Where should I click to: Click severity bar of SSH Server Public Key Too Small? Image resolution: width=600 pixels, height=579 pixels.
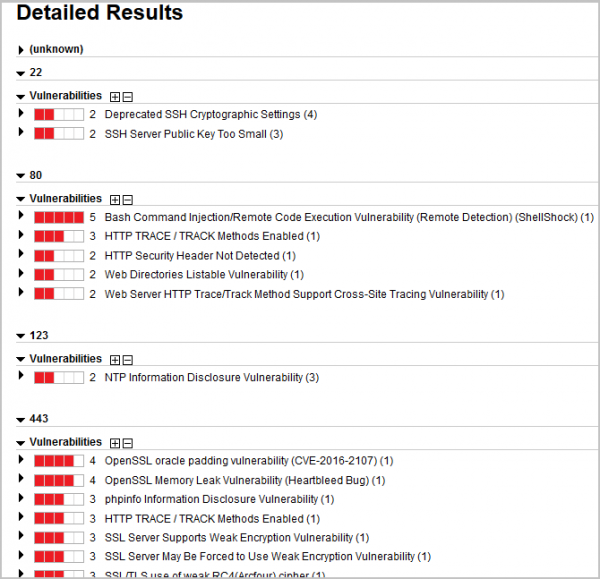(x=58, y=134)
